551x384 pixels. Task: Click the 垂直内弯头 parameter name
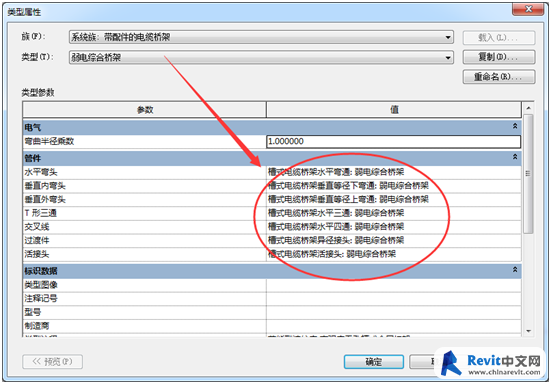point(45,186)
